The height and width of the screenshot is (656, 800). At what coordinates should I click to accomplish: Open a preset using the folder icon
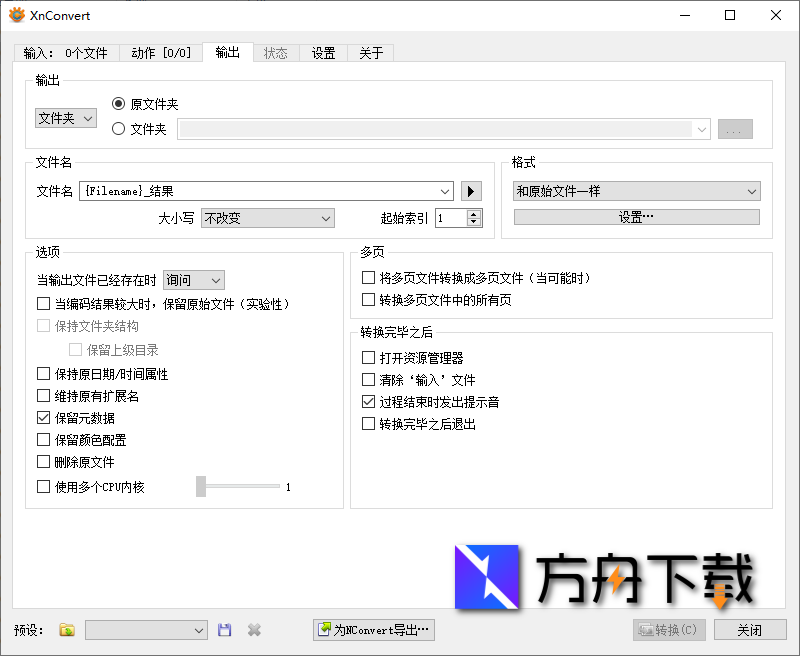[66, 630]
